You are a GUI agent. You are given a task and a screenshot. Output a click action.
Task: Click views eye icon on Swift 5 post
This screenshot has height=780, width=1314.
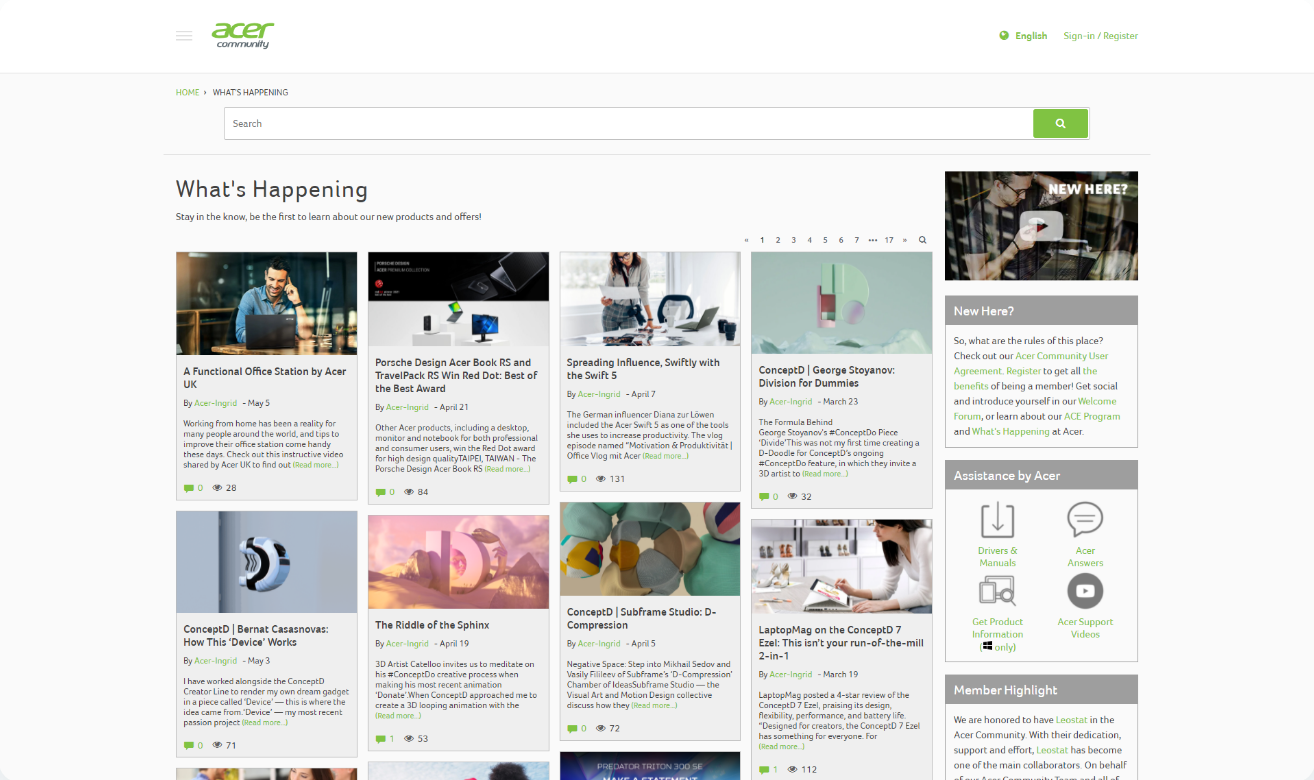600,479
